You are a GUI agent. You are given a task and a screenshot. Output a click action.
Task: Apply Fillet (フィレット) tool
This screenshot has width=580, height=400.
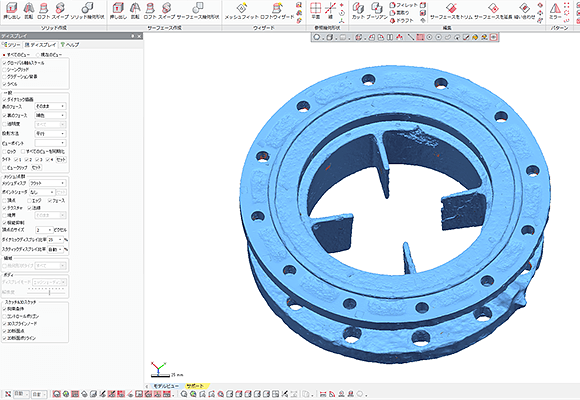pyautogui.click(x=404, y=5)
